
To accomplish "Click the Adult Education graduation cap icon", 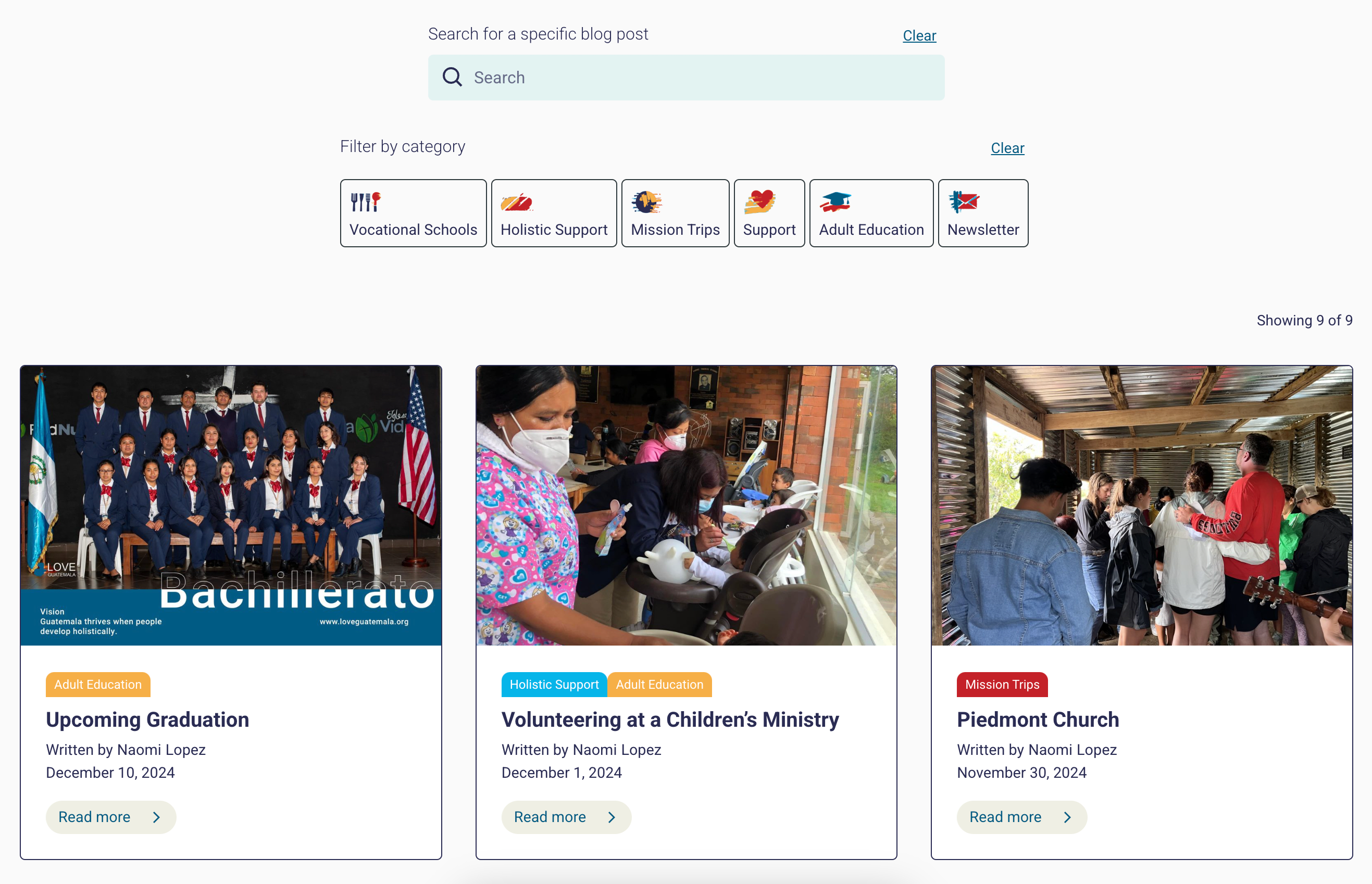I will point(835,202).
